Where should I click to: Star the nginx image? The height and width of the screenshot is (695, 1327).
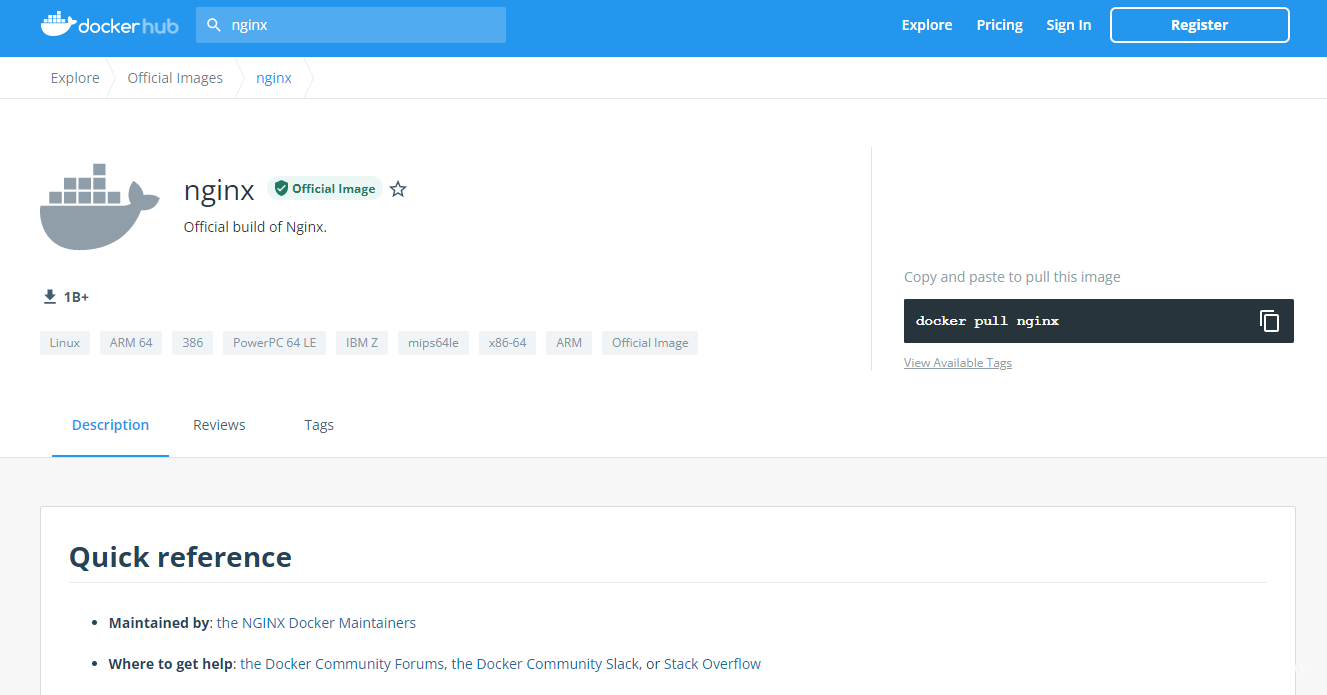pyautogui.click(x=398, y=189)
